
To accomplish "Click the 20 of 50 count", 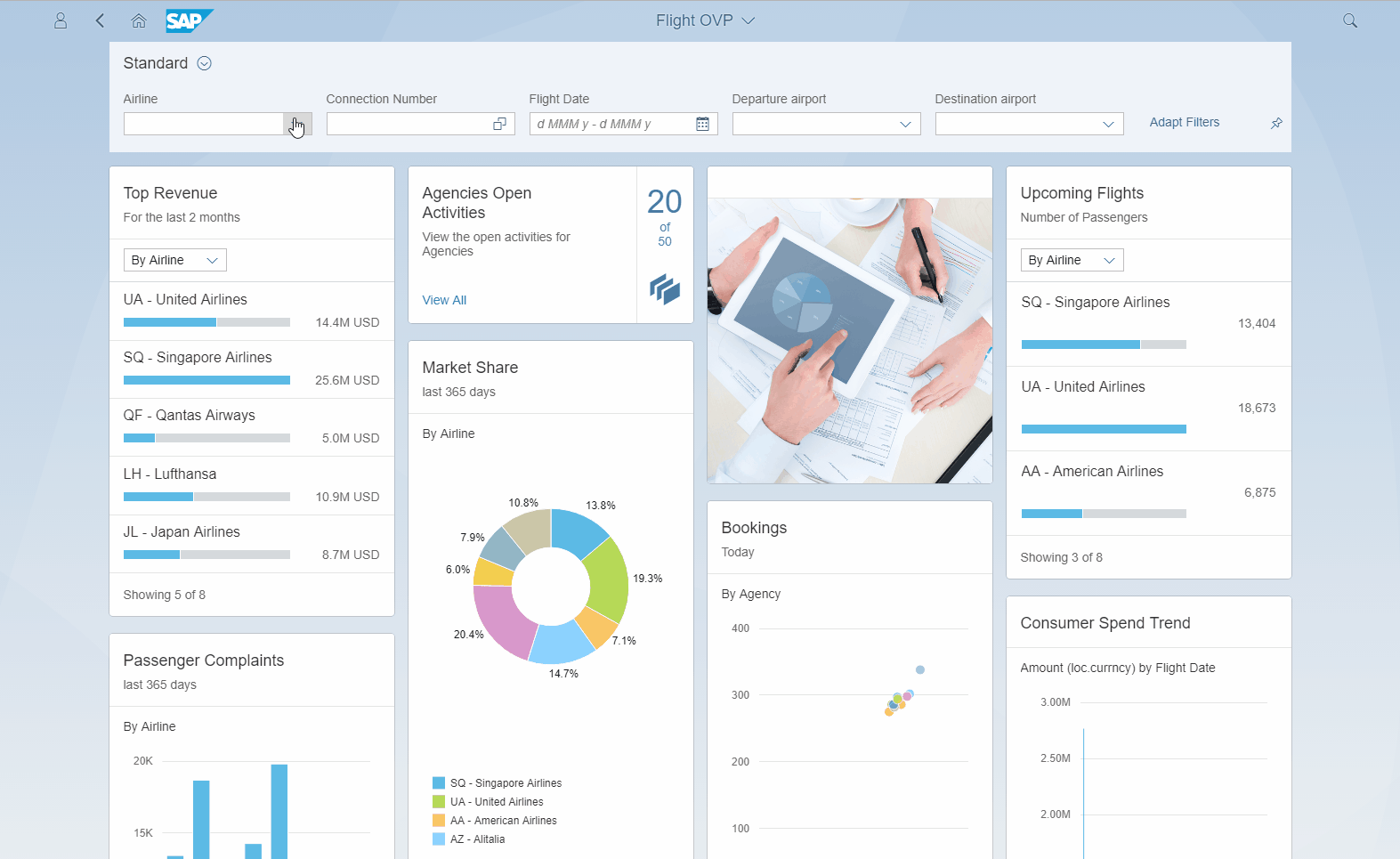I will (x=665, y=216).
